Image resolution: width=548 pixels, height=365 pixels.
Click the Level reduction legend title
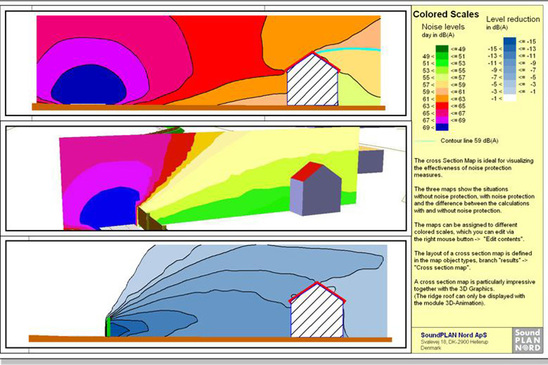513,19
